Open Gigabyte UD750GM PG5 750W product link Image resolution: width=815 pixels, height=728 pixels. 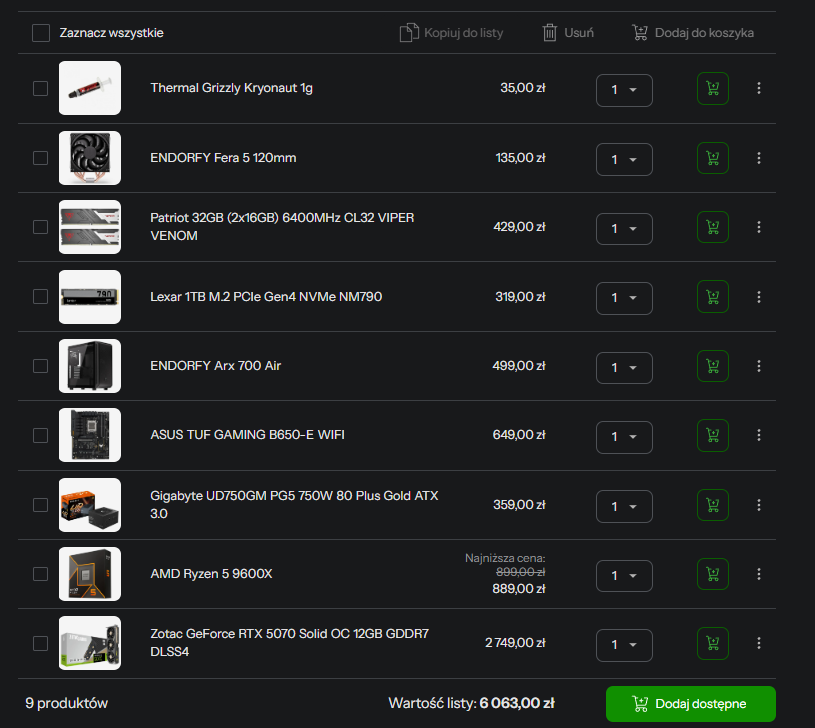294,505
